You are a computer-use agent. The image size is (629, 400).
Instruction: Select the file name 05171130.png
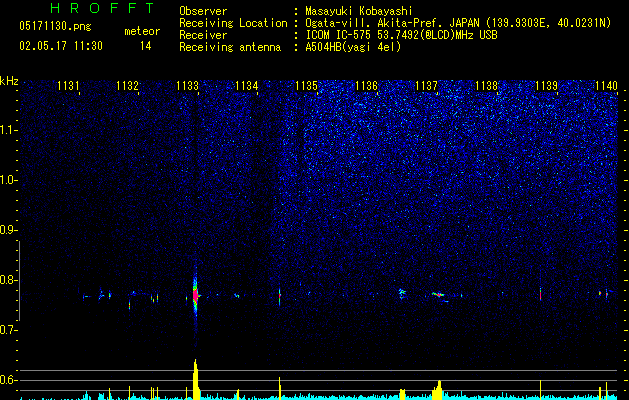point(55,26)
